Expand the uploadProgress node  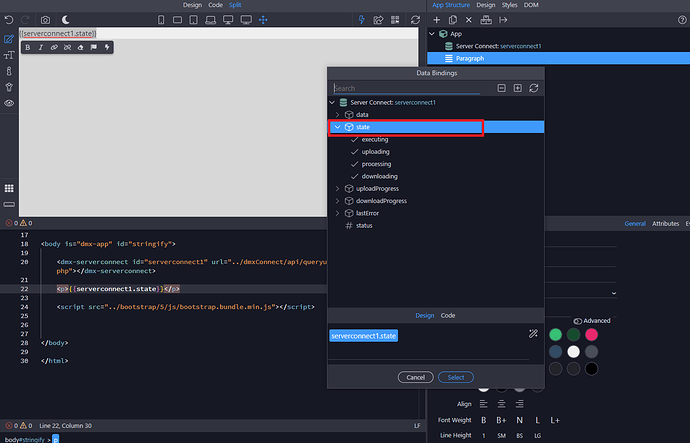tap(338, 189)
